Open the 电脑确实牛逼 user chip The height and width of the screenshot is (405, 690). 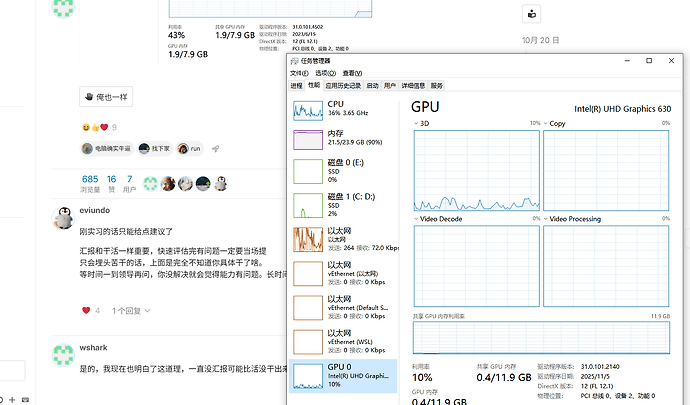tap(106, 149)
